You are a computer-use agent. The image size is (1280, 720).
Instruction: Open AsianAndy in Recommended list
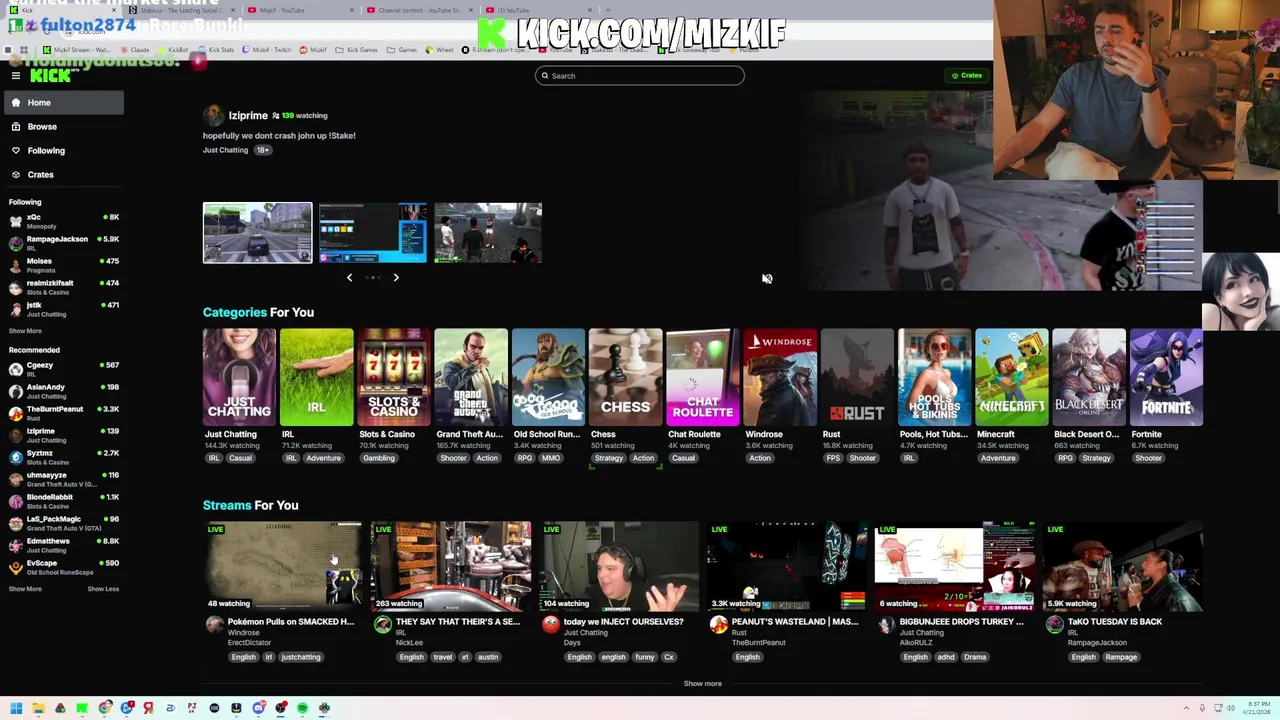coord(64,391)
